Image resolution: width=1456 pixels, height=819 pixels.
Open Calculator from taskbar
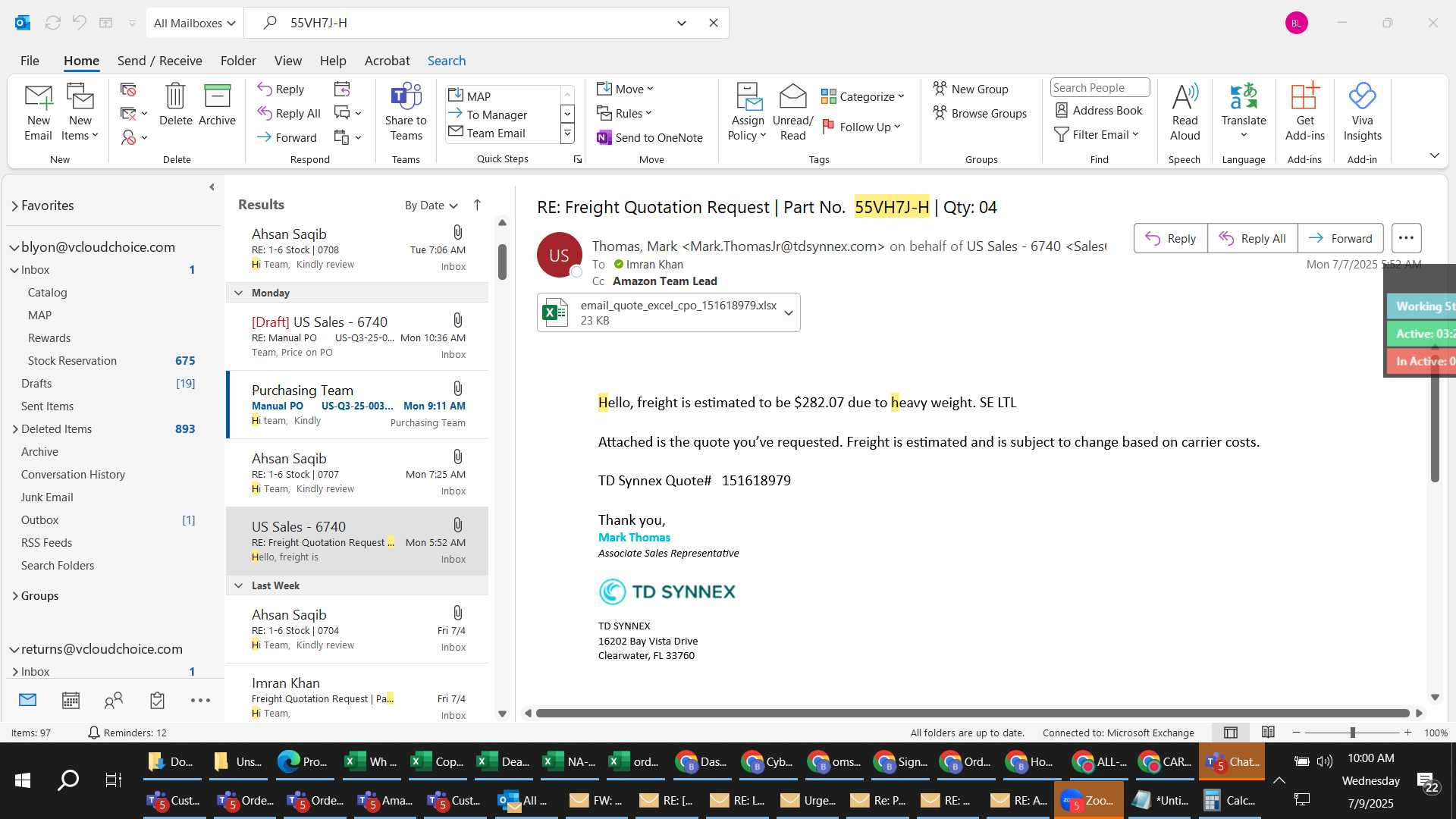[1231, 800]
